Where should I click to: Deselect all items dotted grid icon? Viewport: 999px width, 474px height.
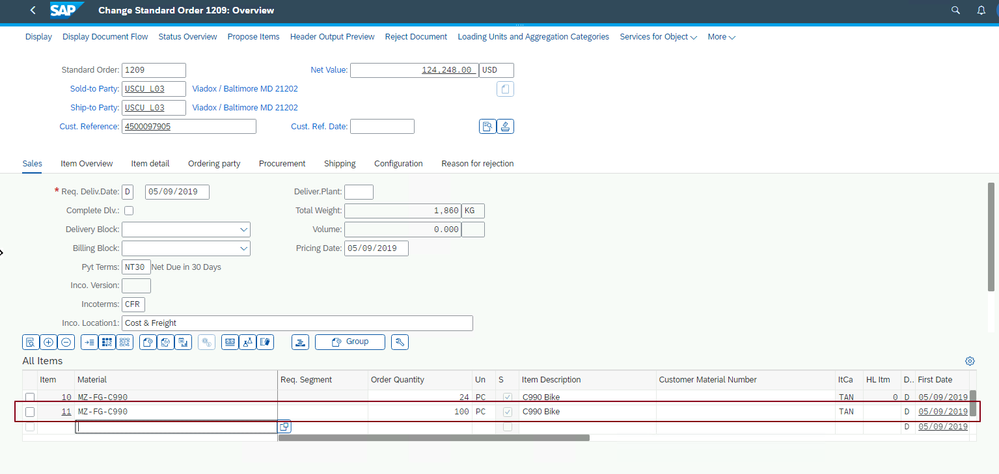pyautogui.click(x=125, y=342)
